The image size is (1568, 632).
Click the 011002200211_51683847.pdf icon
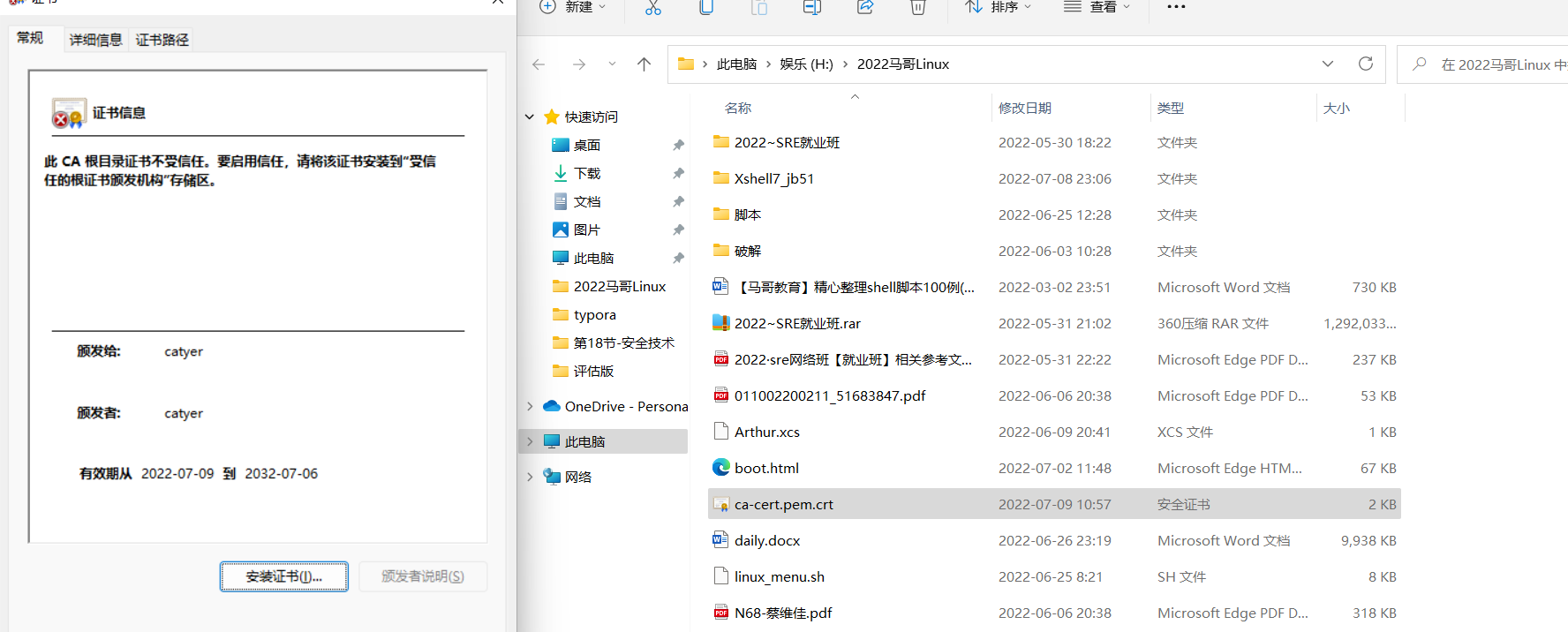coord(721,395)
